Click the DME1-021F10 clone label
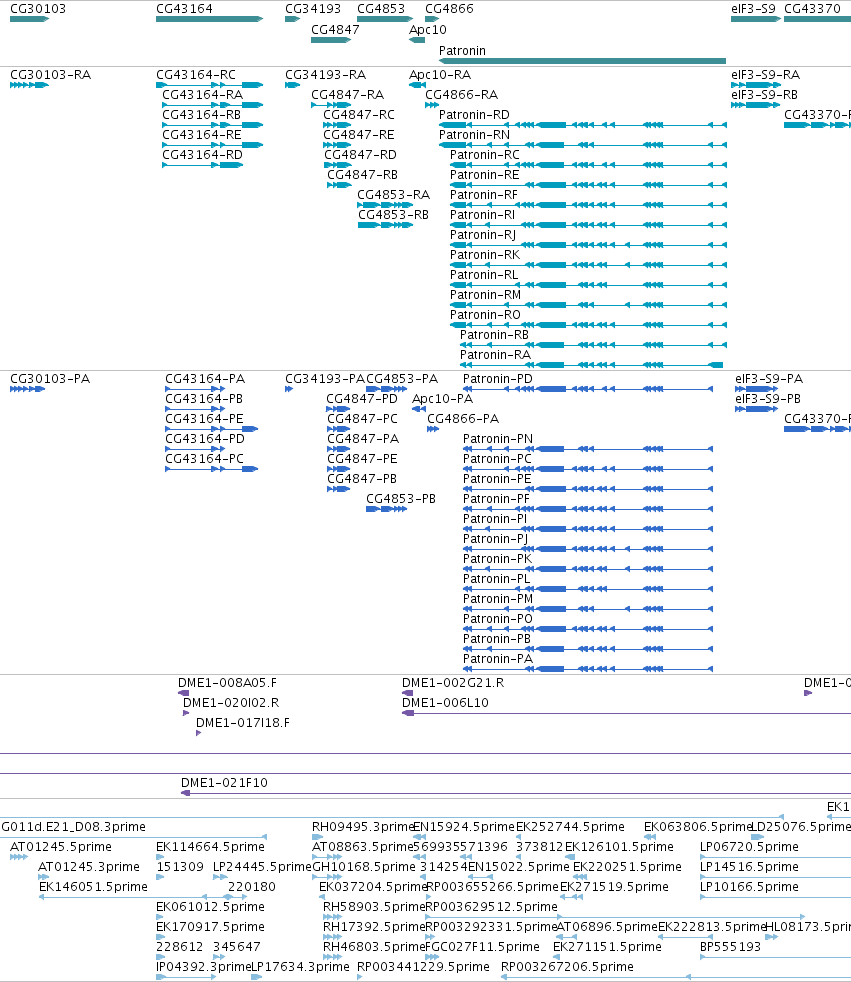 click(x=224, y=783)
